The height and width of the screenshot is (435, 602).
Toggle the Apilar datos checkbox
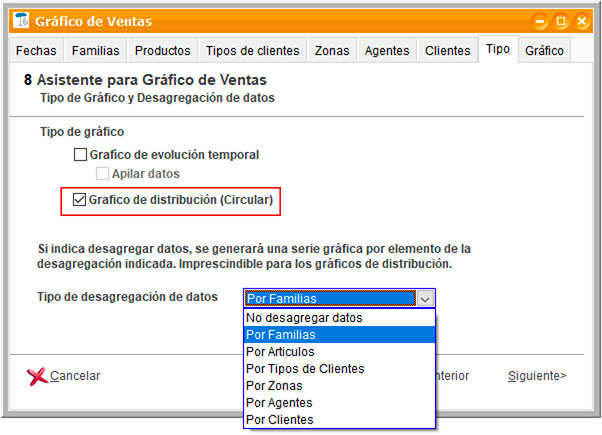click(x=102, y=174)
